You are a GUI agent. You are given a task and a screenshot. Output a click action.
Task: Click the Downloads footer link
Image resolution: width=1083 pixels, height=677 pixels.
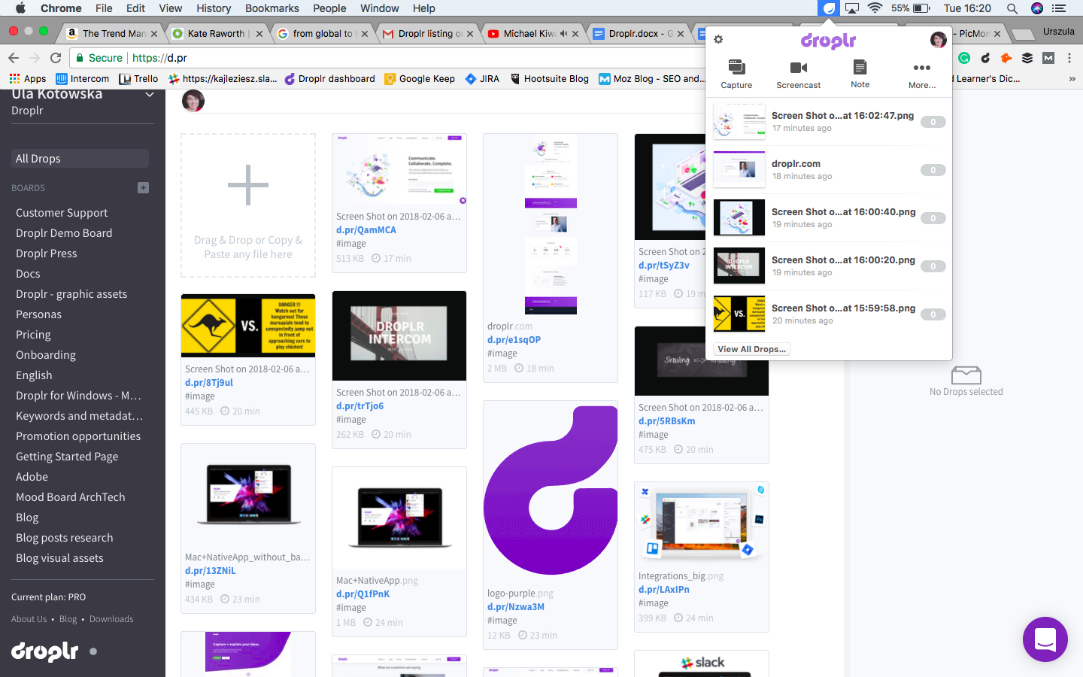coord(111,619)
